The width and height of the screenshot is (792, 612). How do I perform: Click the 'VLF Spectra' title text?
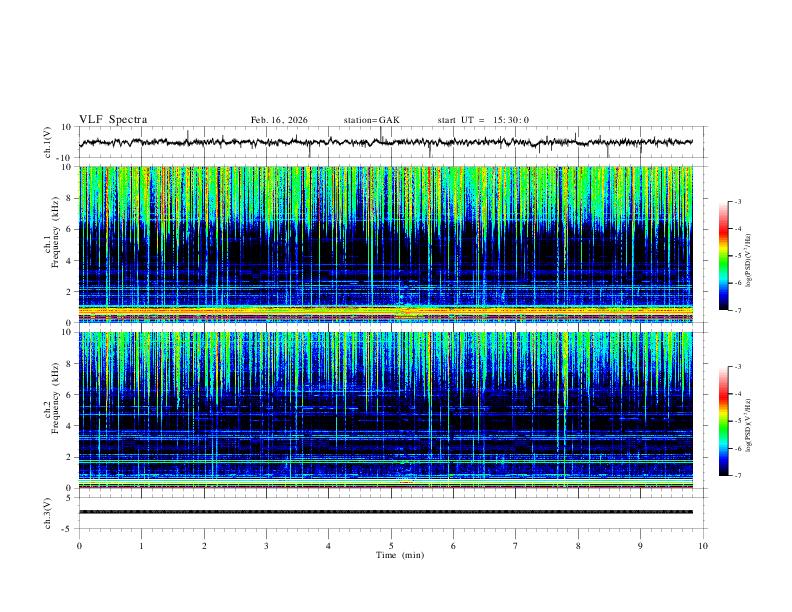click(x=113, y=120)
